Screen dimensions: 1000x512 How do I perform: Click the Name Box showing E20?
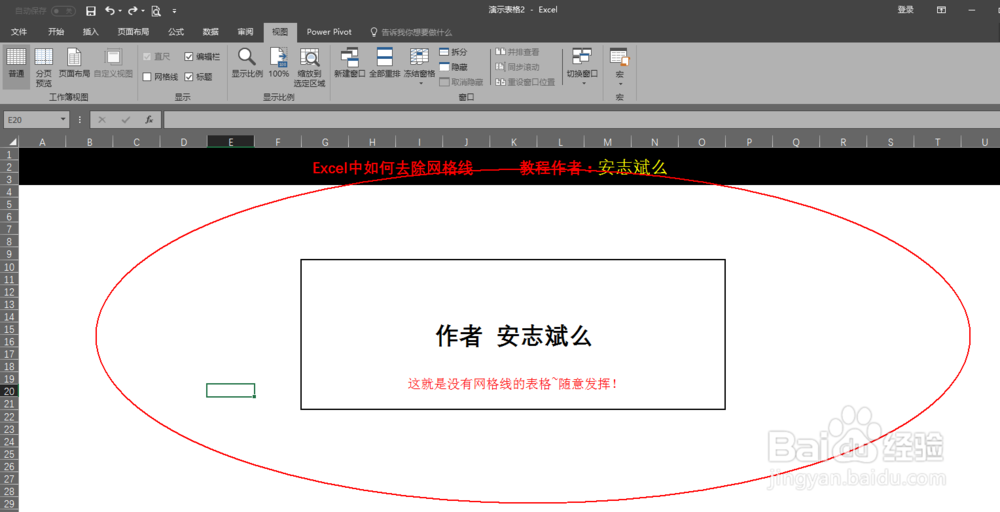click(31, 119)
